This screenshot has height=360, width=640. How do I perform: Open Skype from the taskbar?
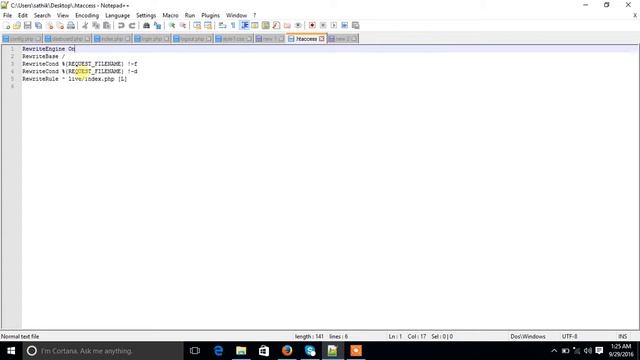click(310, 351)
